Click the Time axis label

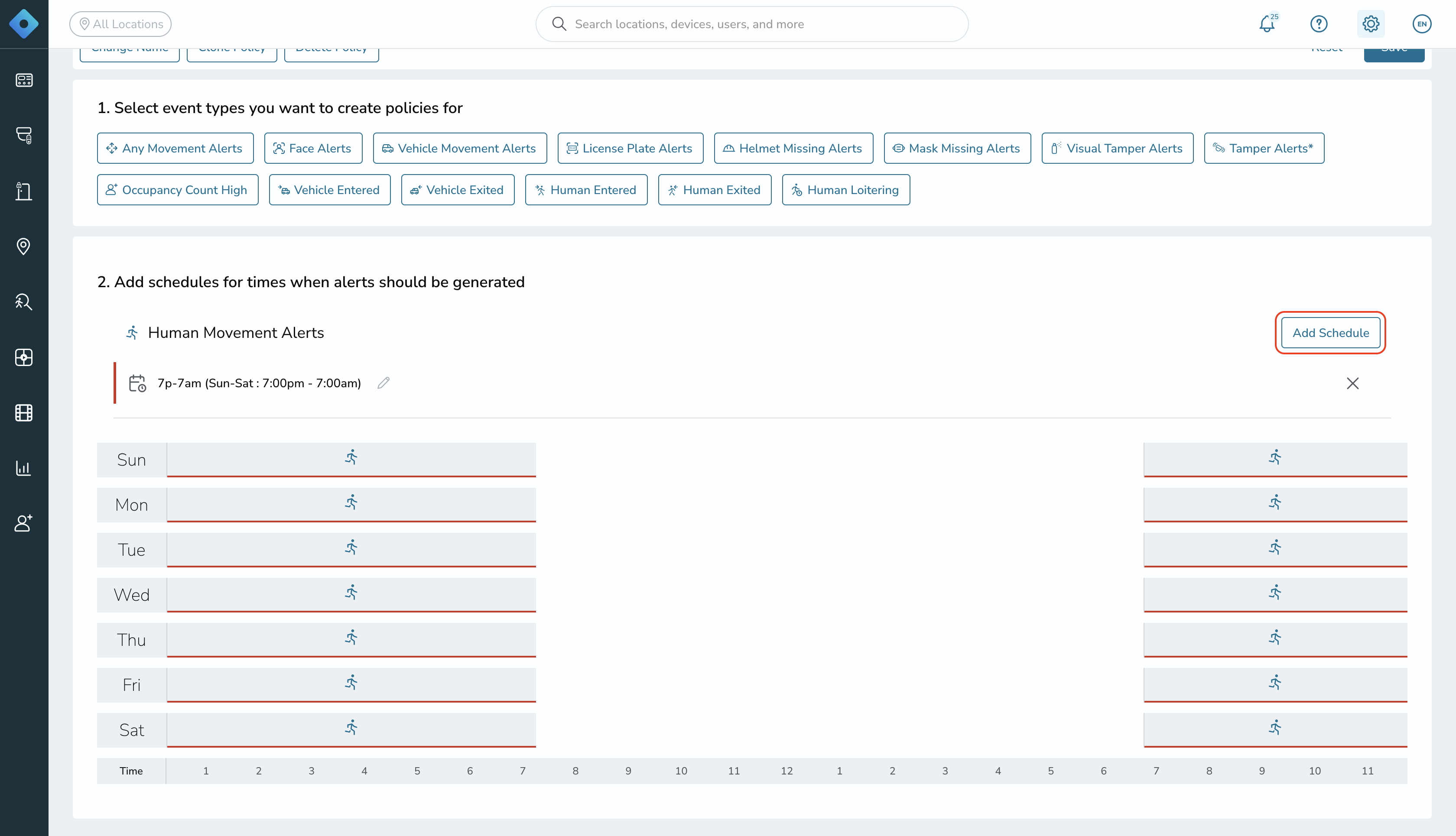(x=131, y=771)
